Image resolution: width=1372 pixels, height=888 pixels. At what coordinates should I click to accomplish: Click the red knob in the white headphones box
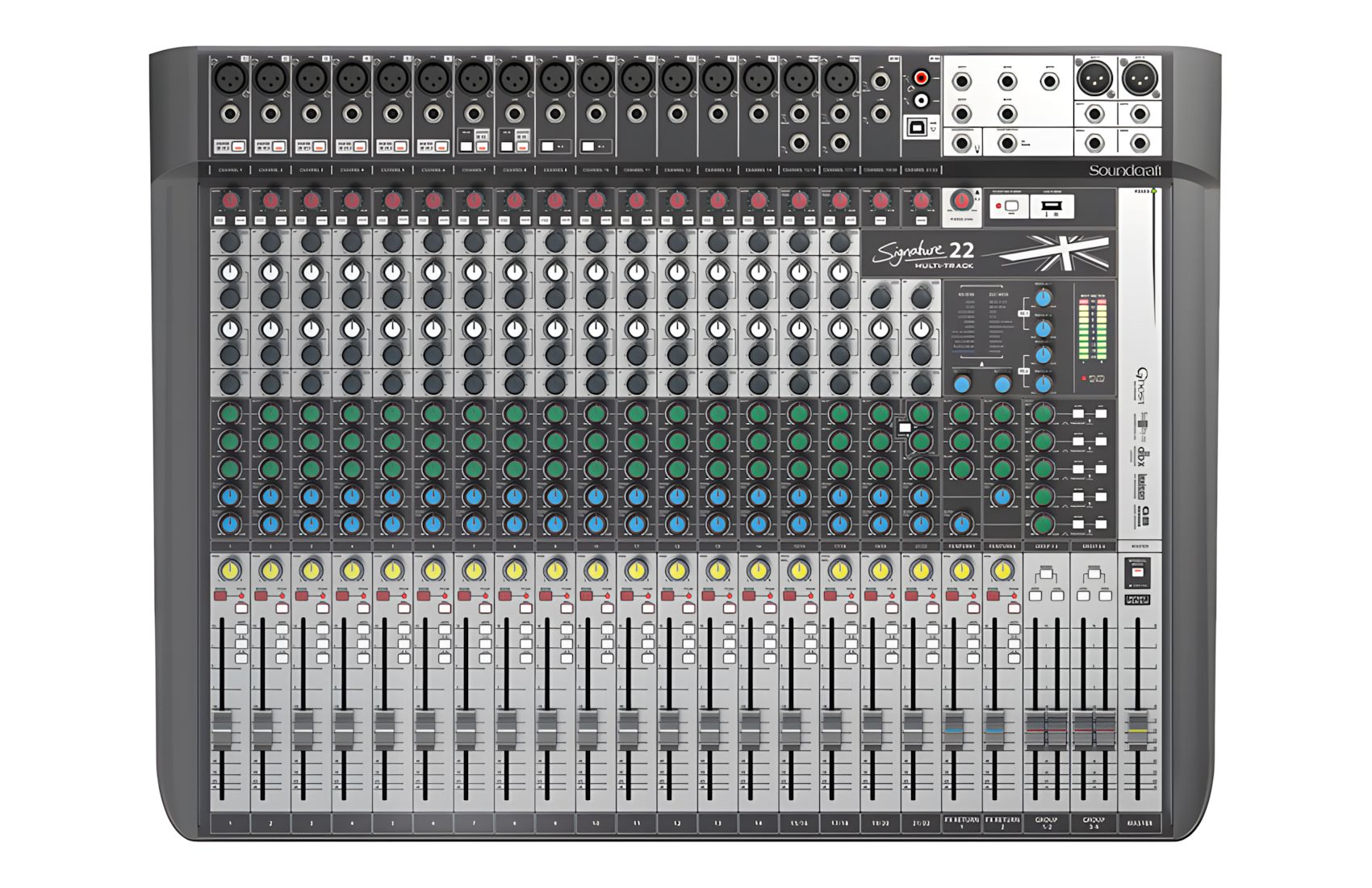(960, 200)
